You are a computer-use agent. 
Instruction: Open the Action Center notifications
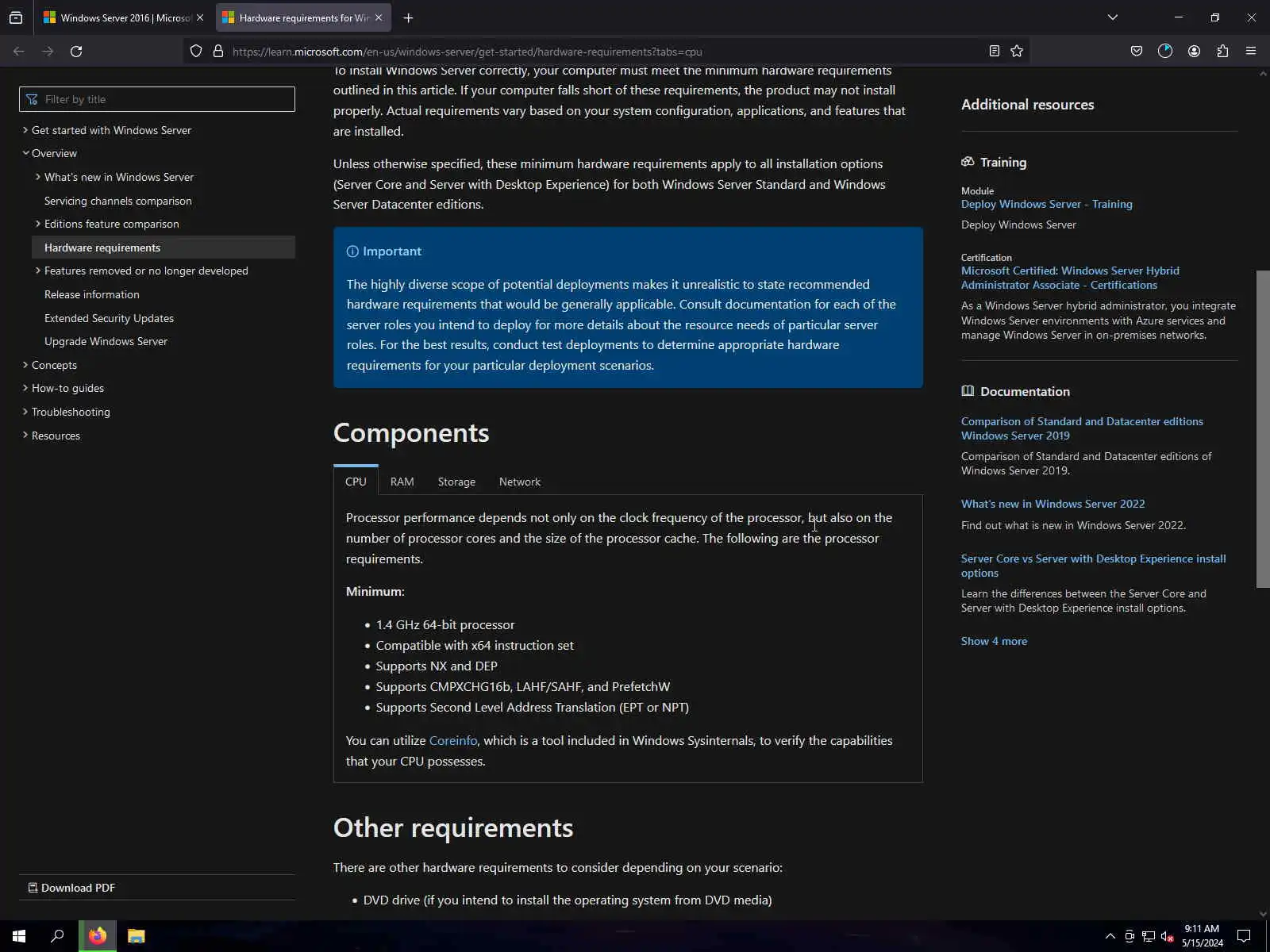1244,936
